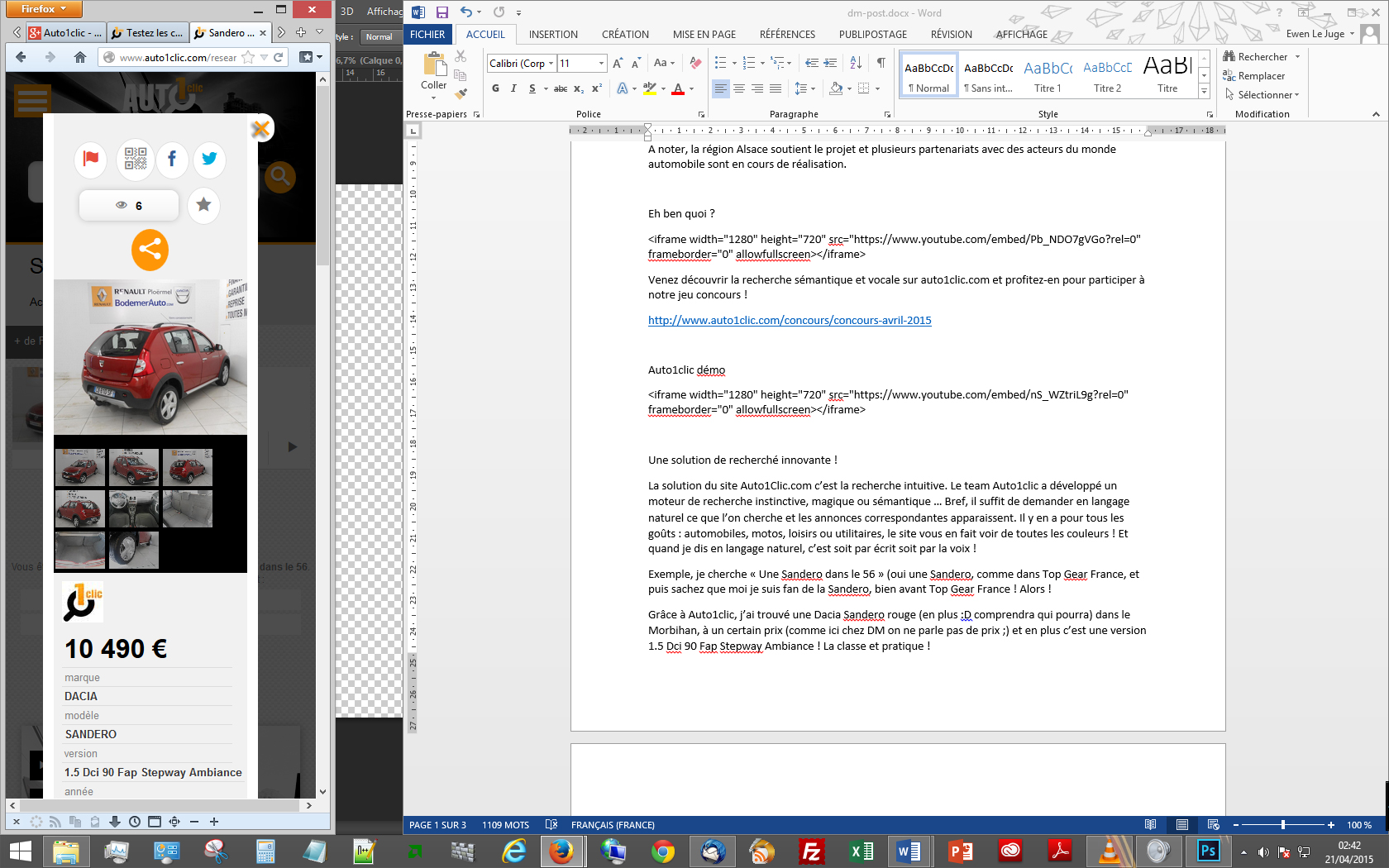
Task: Click the format painter brush icon
Action: (x=461, y=93)
